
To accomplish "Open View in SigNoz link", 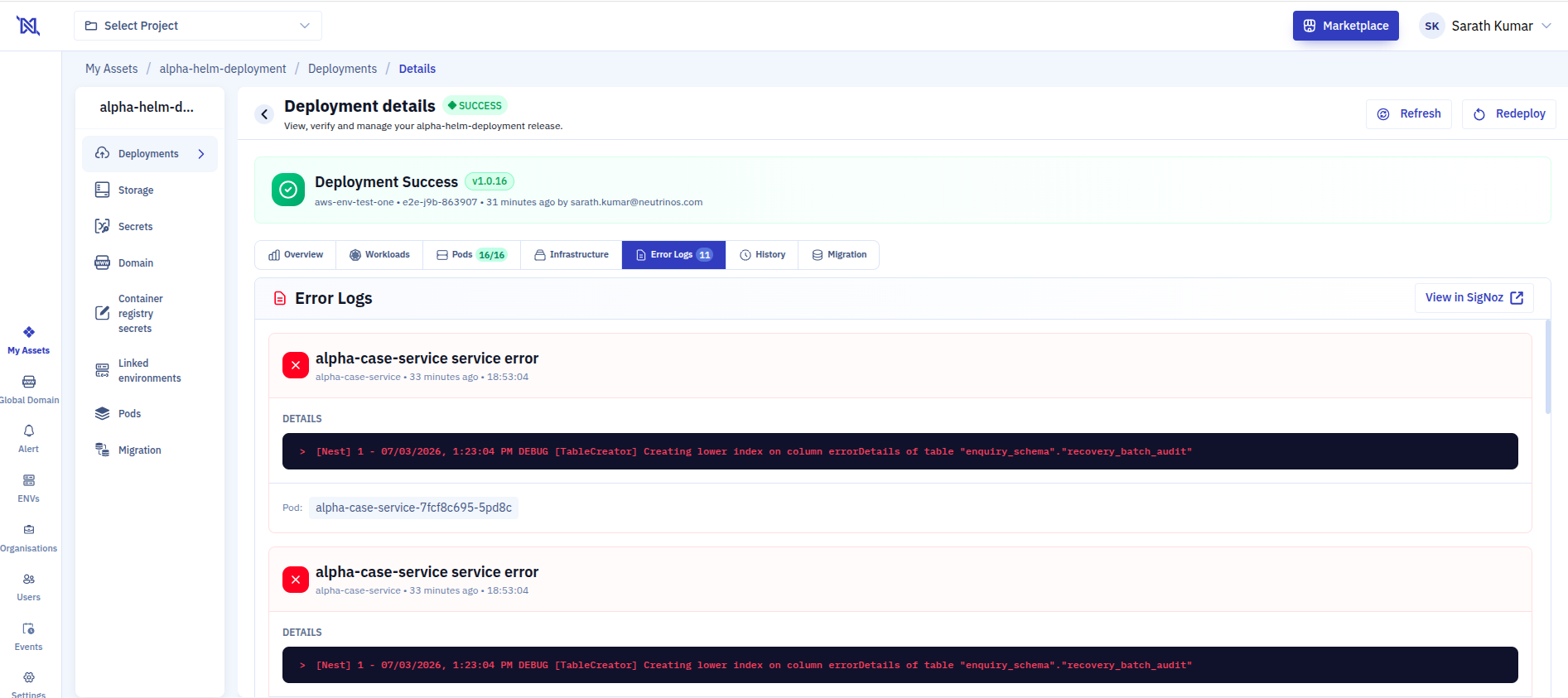I will point(1474,298).
